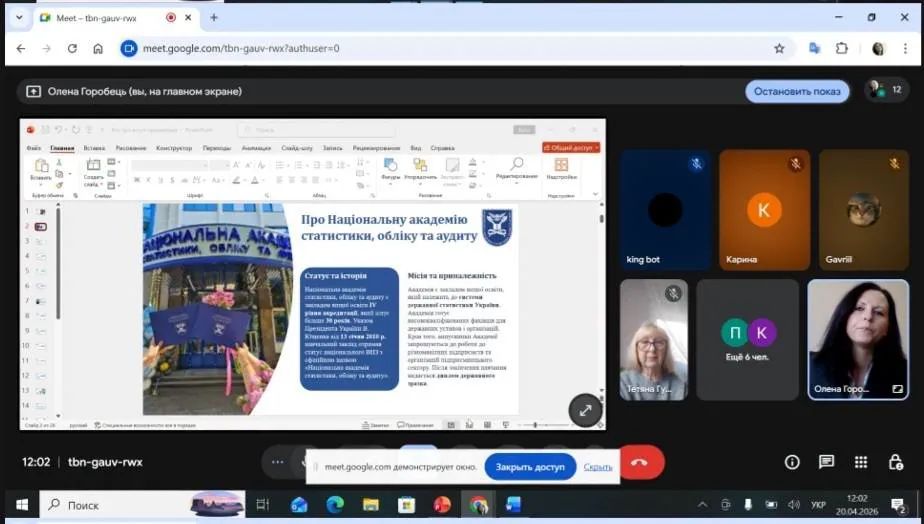Screen dimensions: 924x524
Task: Click the Скрыть link
Action: [x=598, y=467]
